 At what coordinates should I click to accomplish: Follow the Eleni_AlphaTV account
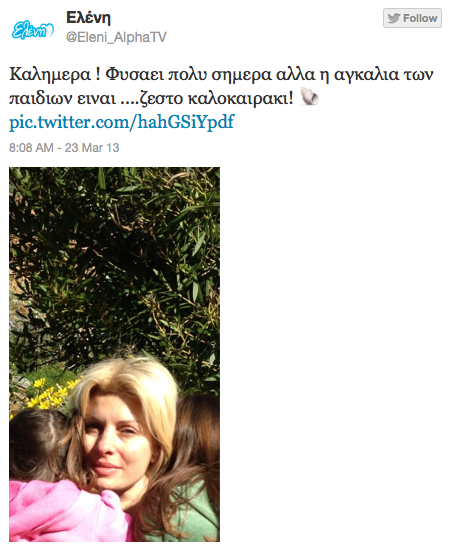click(412, 18)
